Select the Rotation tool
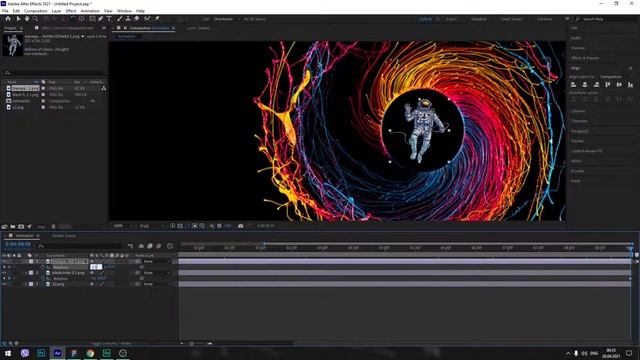The image size is (640, 360). pyautogui.click(x=73, y=19)
